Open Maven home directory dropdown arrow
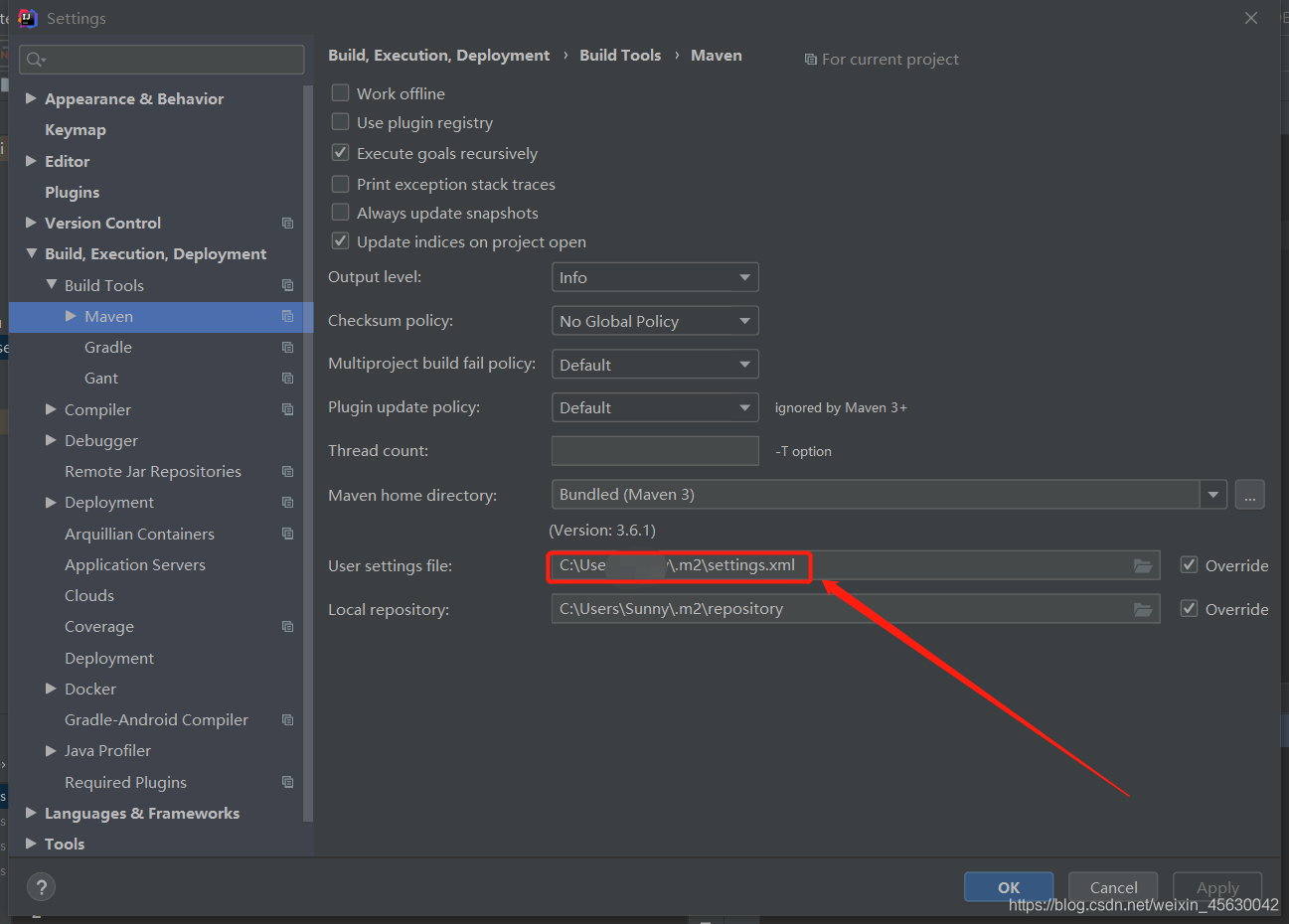Viewport: 1289px width, 924px height. point(1213,495)
